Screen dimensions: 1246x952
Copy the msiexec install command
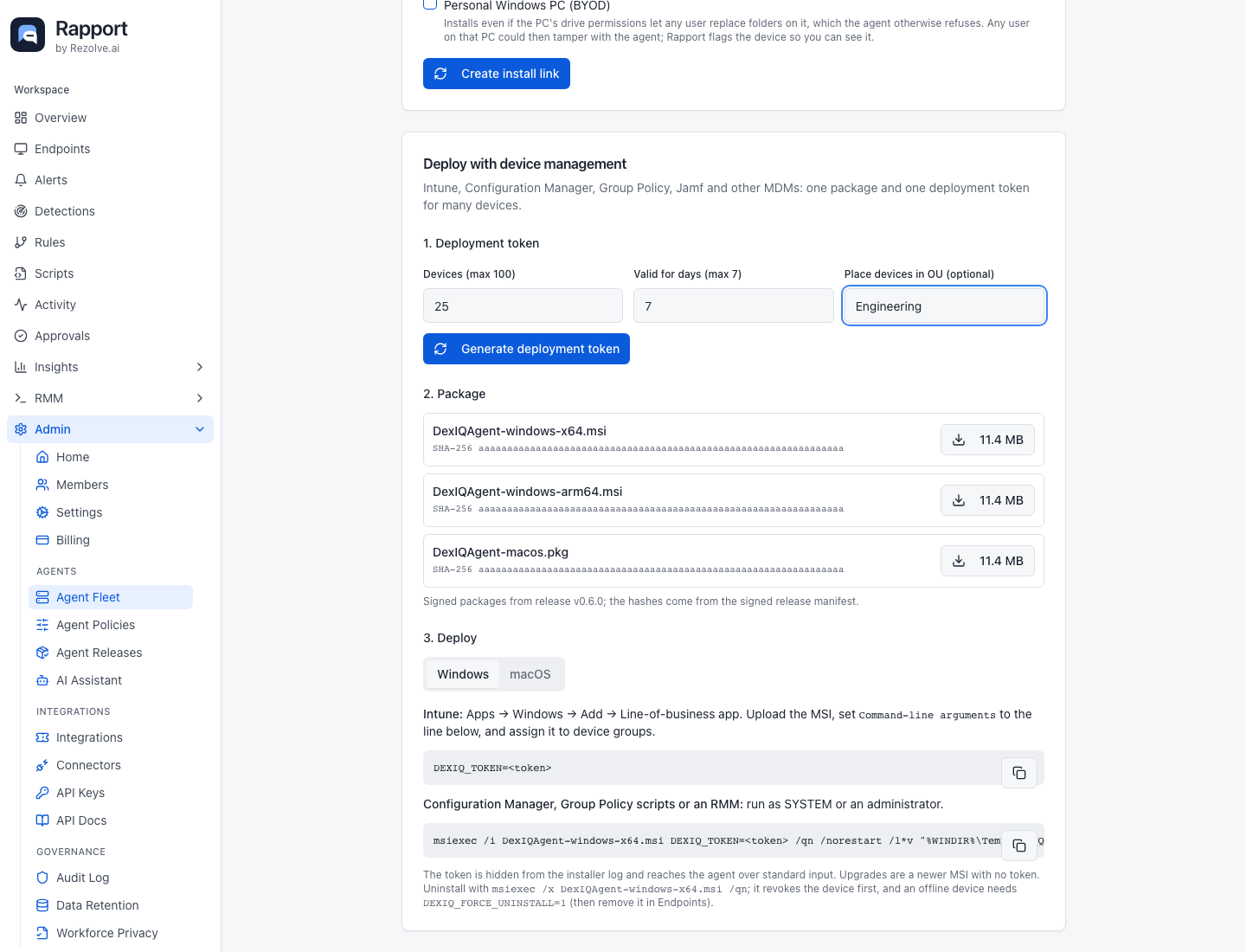1019,846
